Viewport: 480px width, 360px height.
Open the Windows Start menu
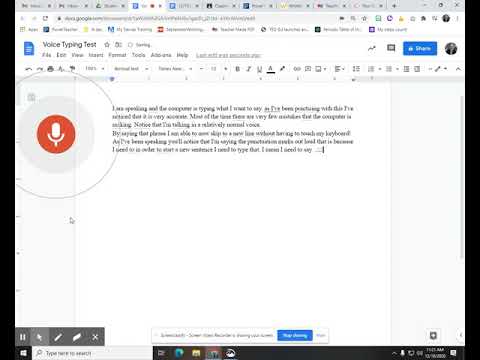pyautogui.click(x=23, y=353)
